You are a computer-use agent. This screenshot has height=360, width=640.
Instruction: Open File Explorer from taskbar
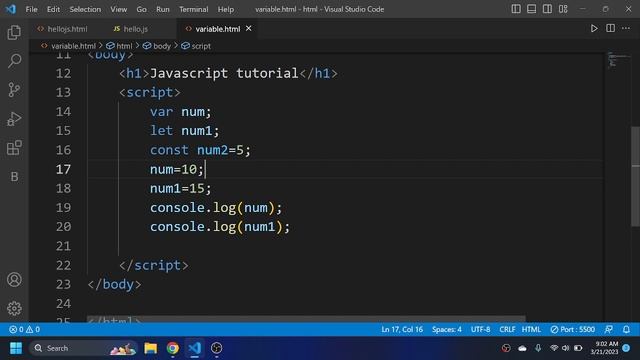click(x=151, y=348)
